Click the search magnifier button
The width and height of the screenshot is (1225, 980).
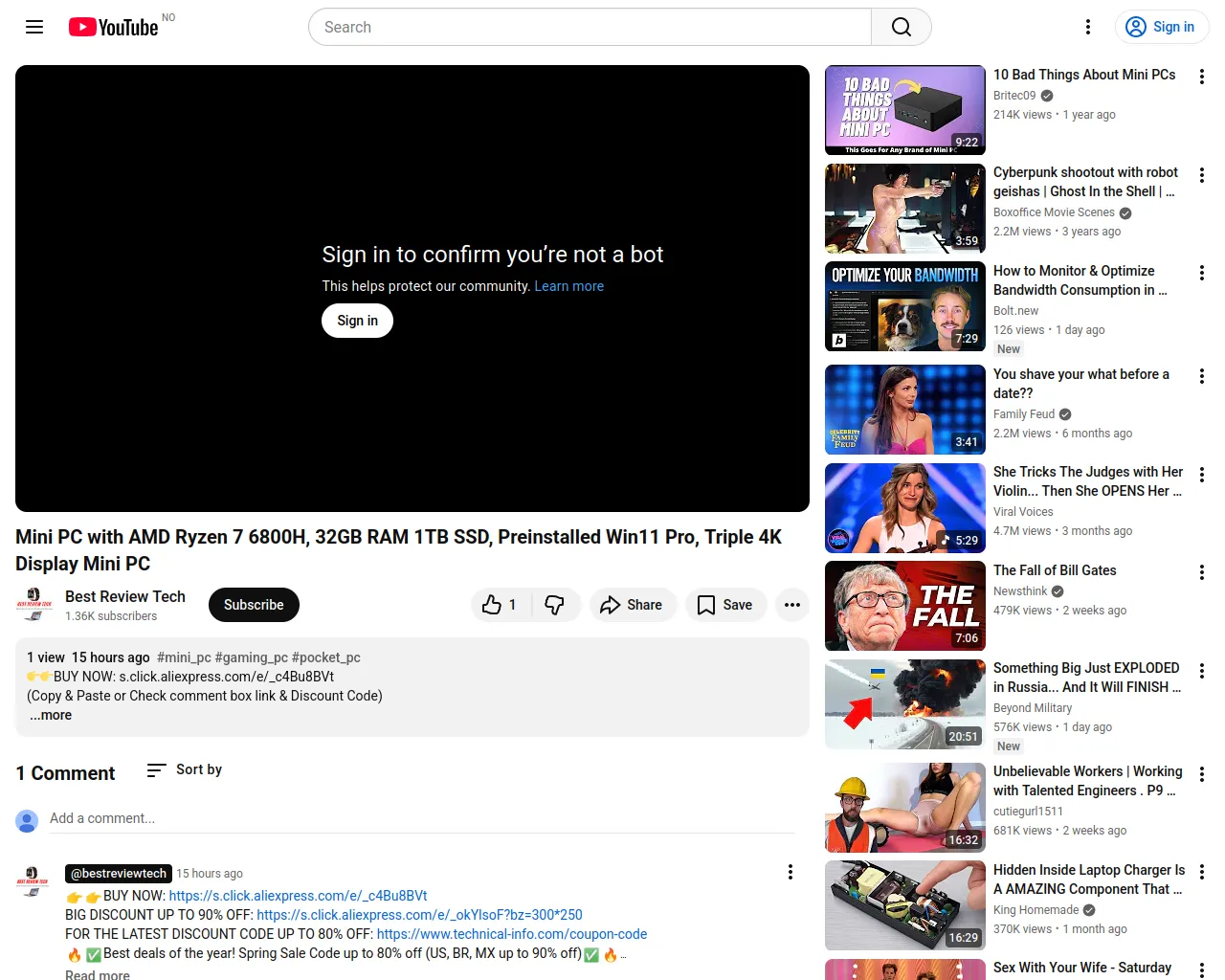(902, 27)
